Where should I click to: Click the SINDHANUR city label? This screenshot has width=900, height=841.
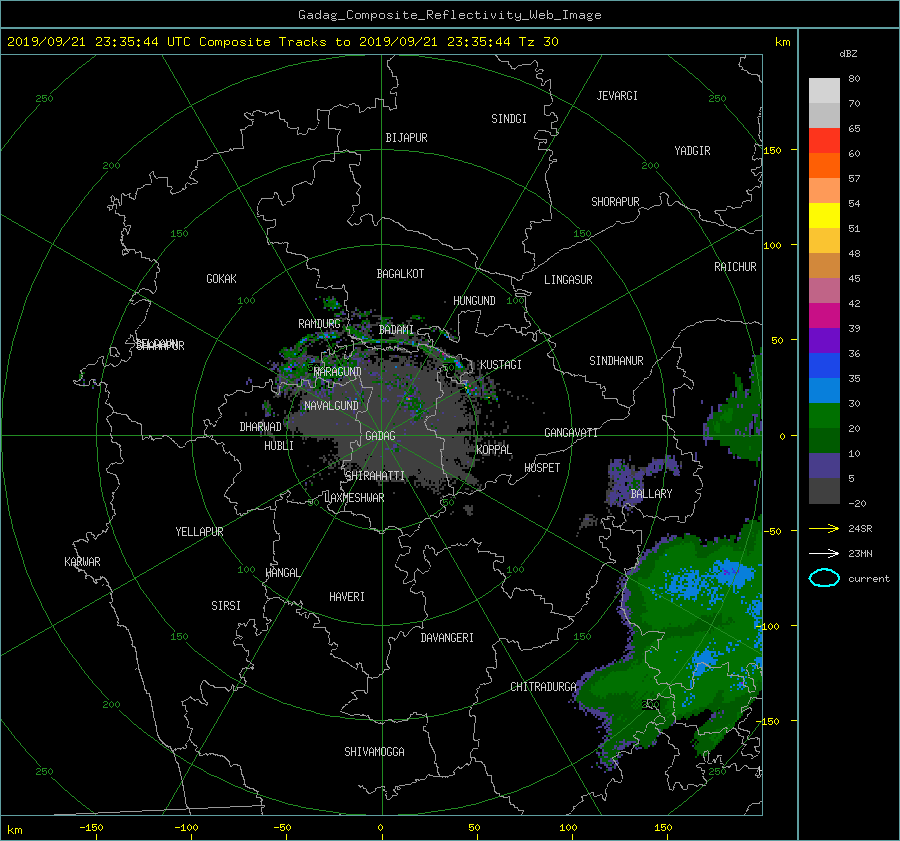(x=616, y=361)
